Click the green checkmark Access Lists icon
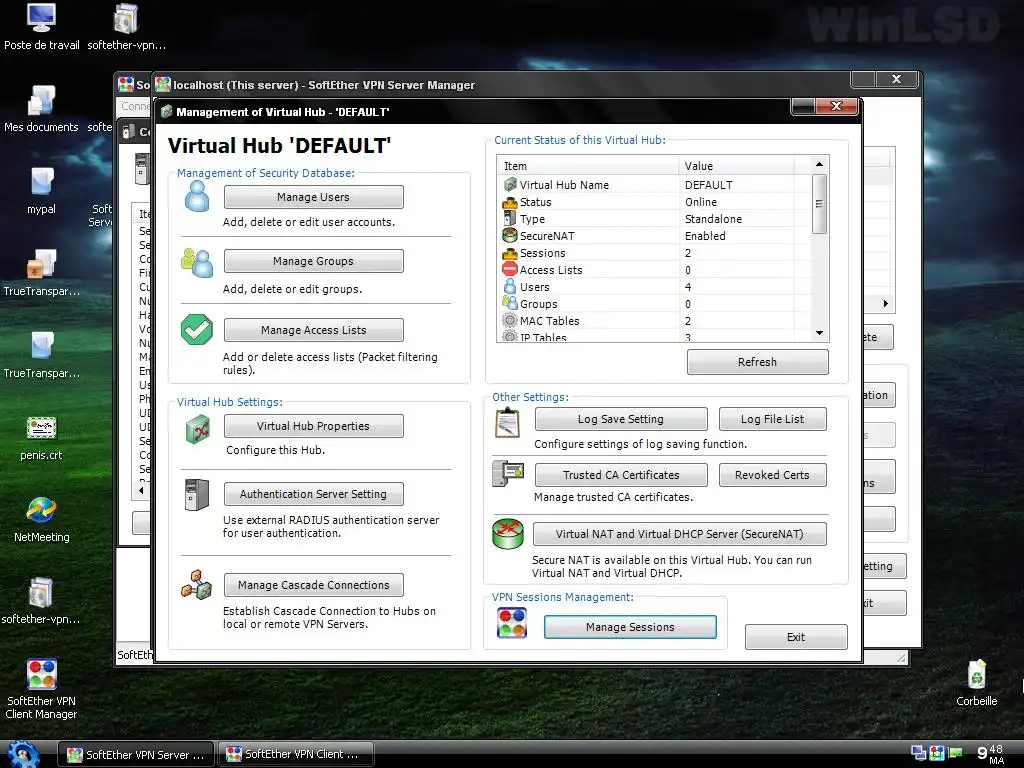Image resolution: width=1024 pixels, height=768 pixels. (197, 330)
